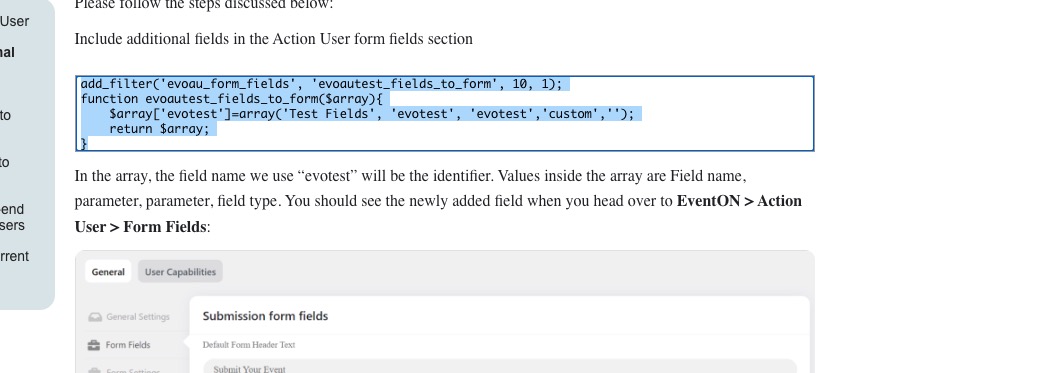1055x373 pixels.
Task: Select the General tab in settings
Action: (x=108, y=272)
